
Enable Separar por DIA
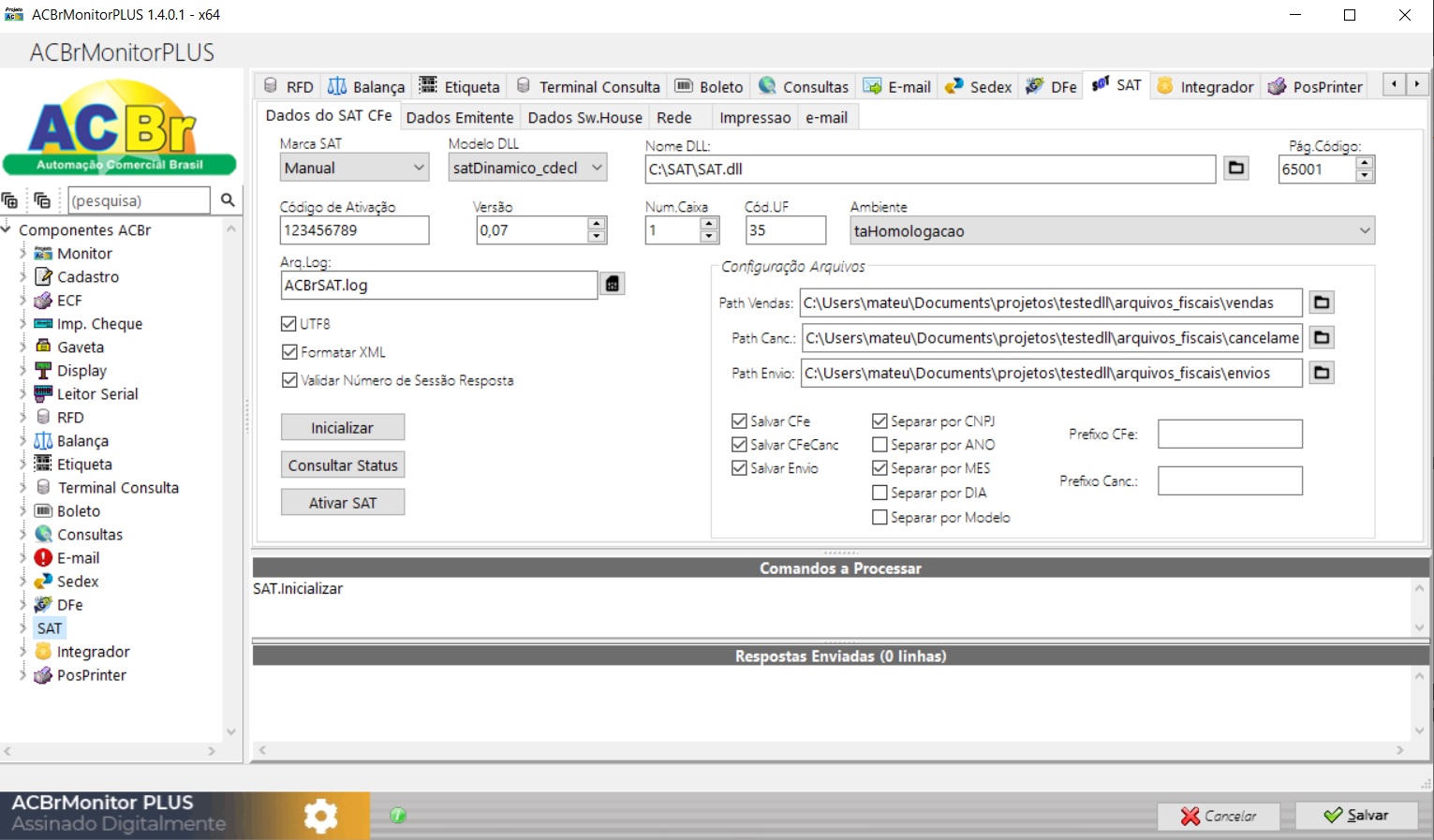880,493
